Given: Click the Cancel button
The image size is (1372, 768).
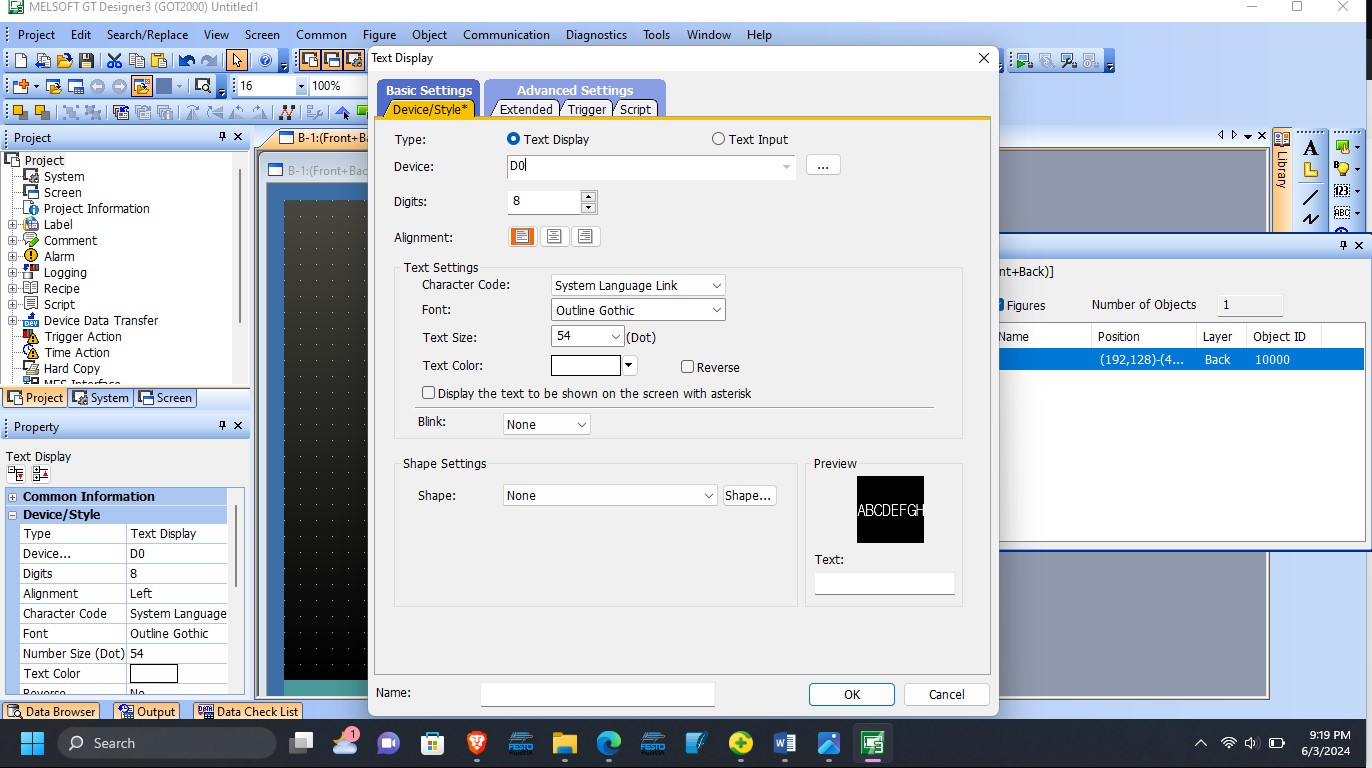Looking at the screenshot, I should click(x=946, y=694).
